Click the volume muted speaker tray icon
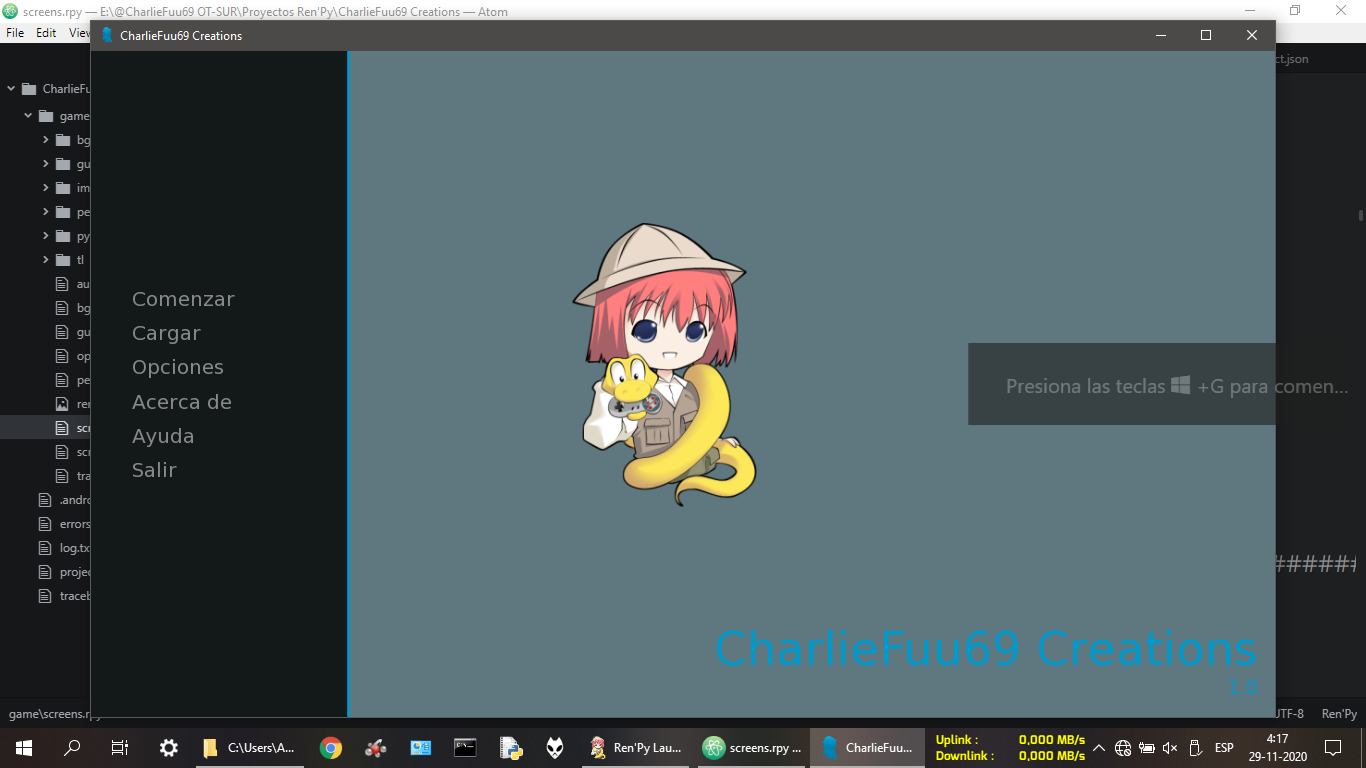This screenshot has height=768, width=1366. coord(1170,748)
